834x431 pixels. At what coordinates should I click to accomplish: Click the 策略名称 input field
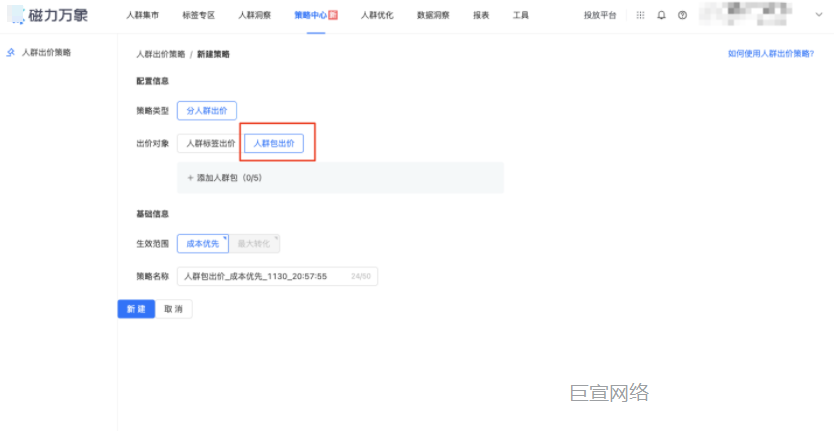(x=277, y=276)
